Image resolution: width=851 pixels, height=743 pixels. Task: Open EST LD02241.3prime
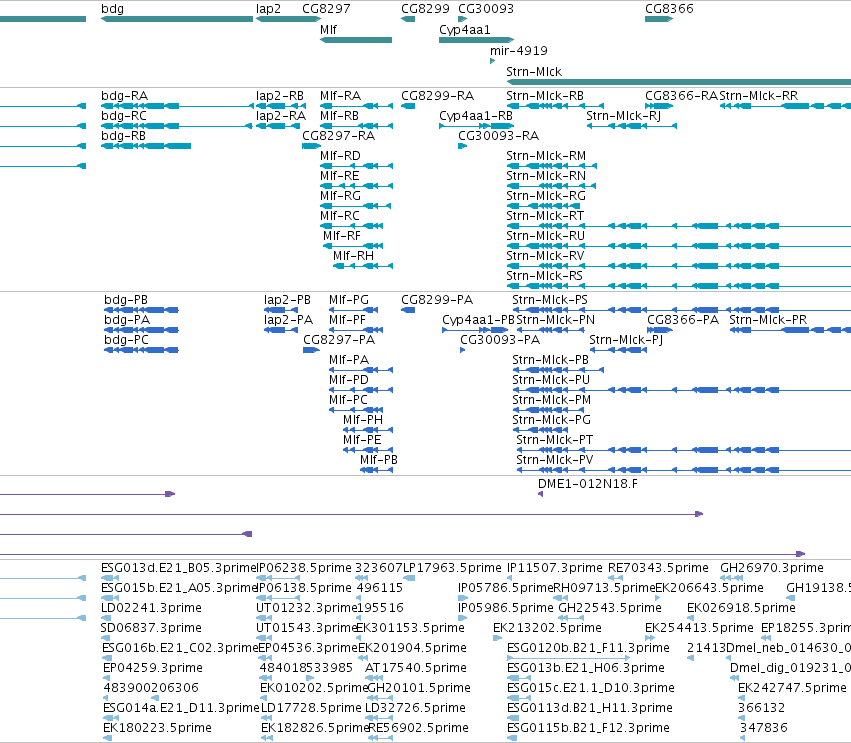click(x=151, y=607)
